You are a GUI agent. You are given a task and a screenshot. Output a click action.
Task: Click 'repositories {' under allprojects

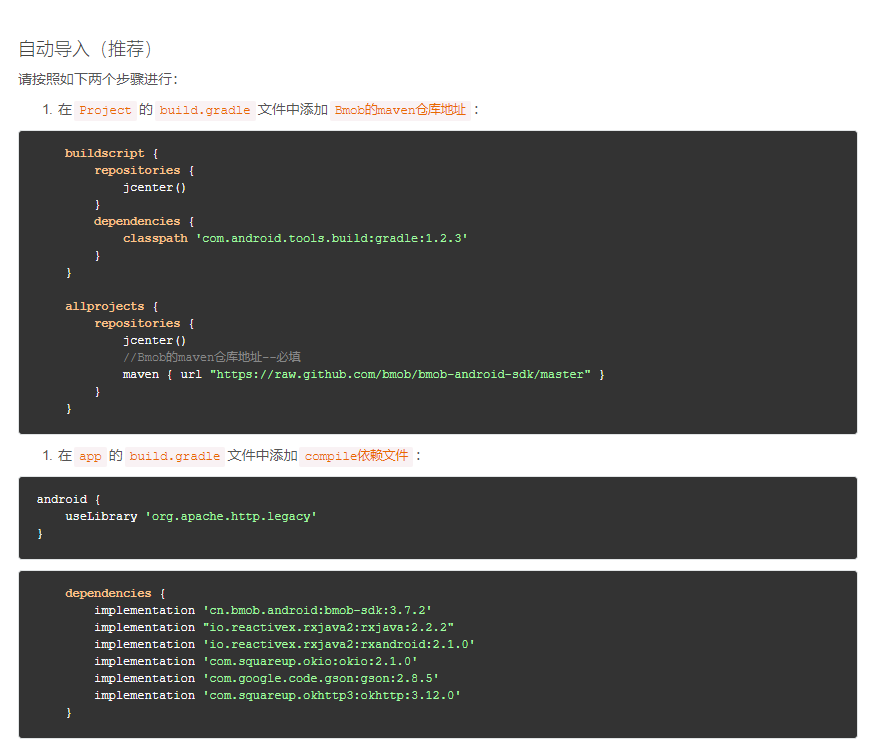point(144,323)
